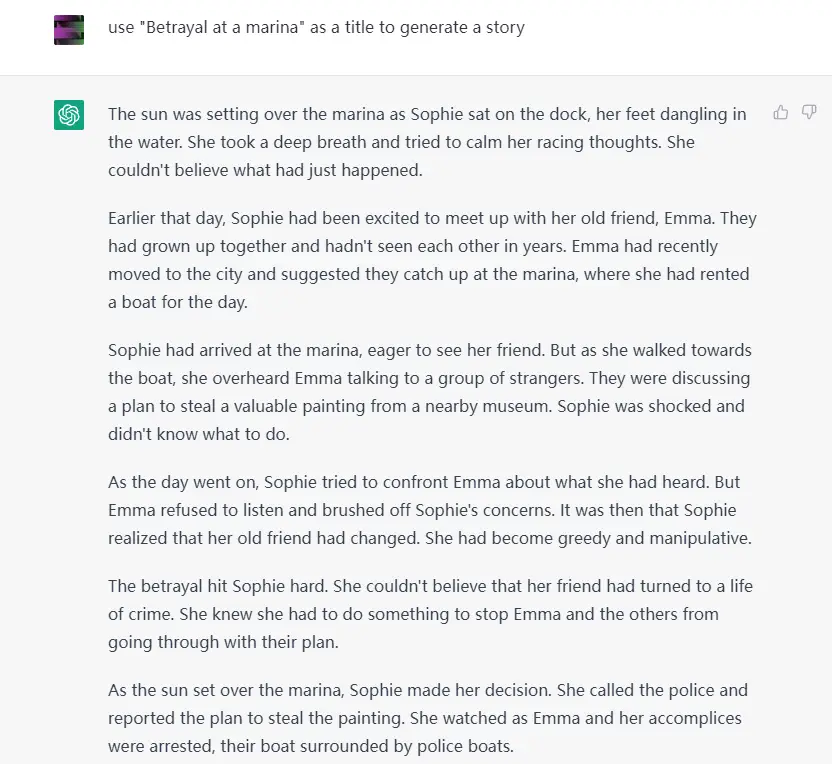832x764 pixels.
Task: Click the paragraph starting "As the day went on"
Action: tap(430, 510)
